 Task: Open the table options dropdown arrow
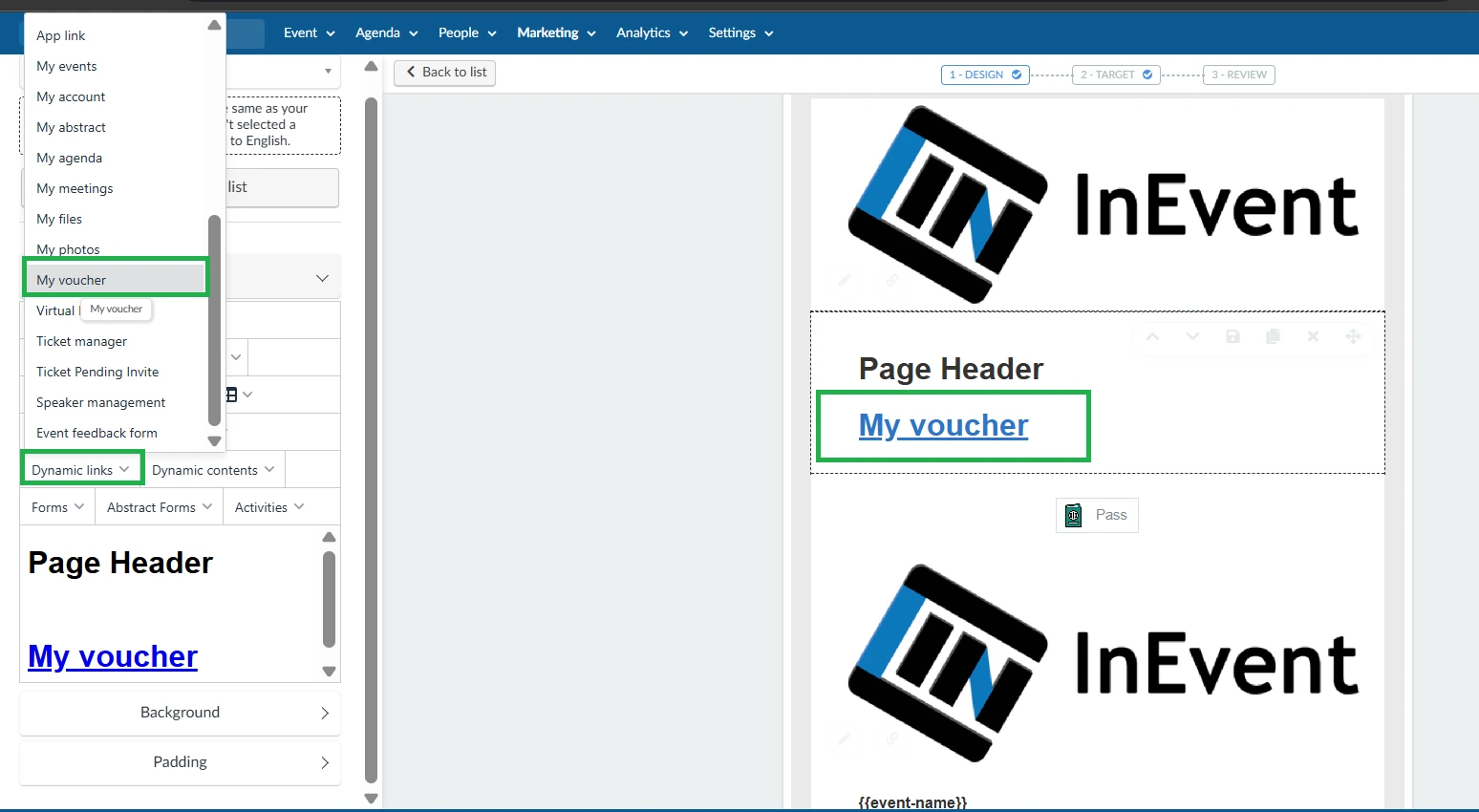[x=247, y=395]
